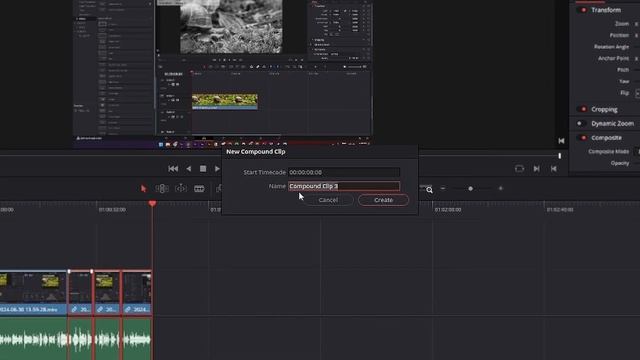Click the Anchor Point label
This screenshot has height=360, width=640.
[x=613, y=58]
